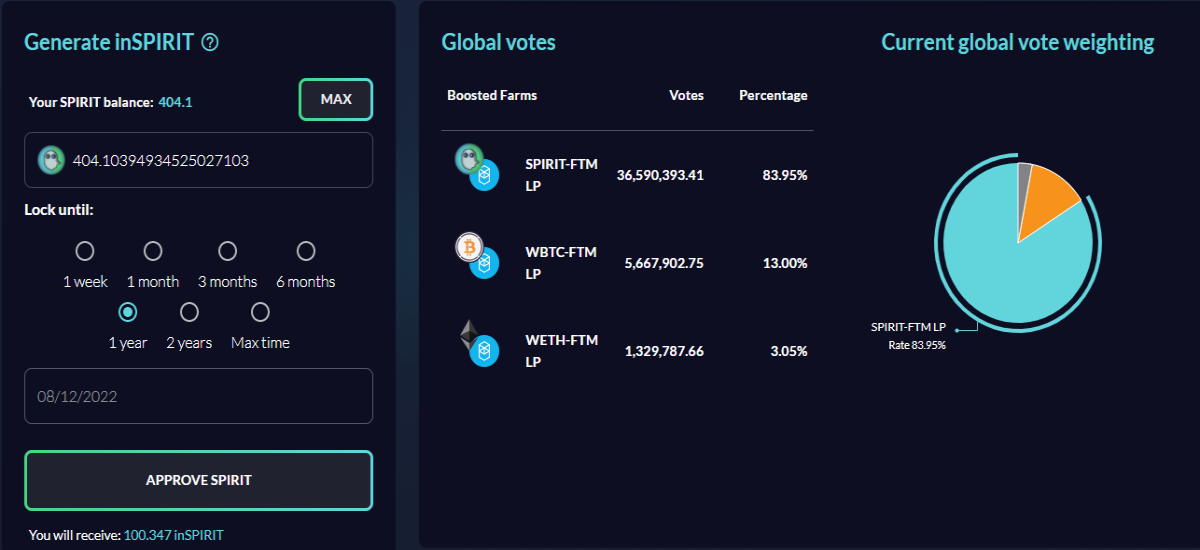Click the SPIRIT-FTM LP pair icon

coord(477,167)
